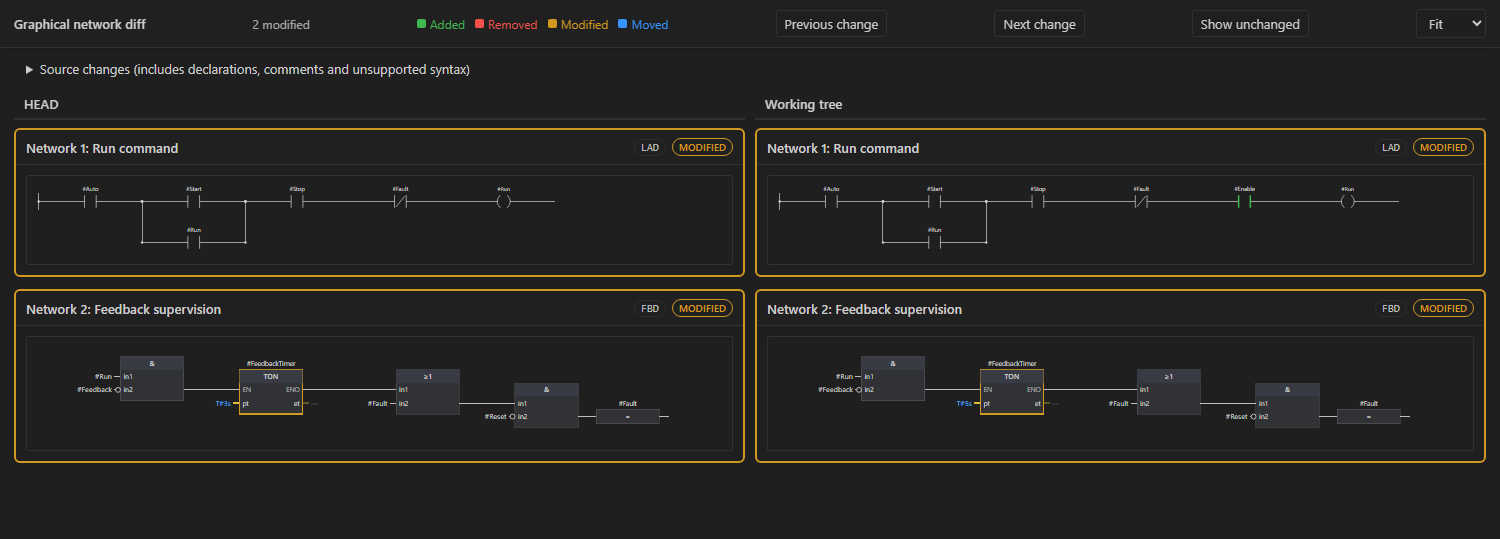
Task: Select HEAD AND block with #Reset input
Action: click(546, 405)
